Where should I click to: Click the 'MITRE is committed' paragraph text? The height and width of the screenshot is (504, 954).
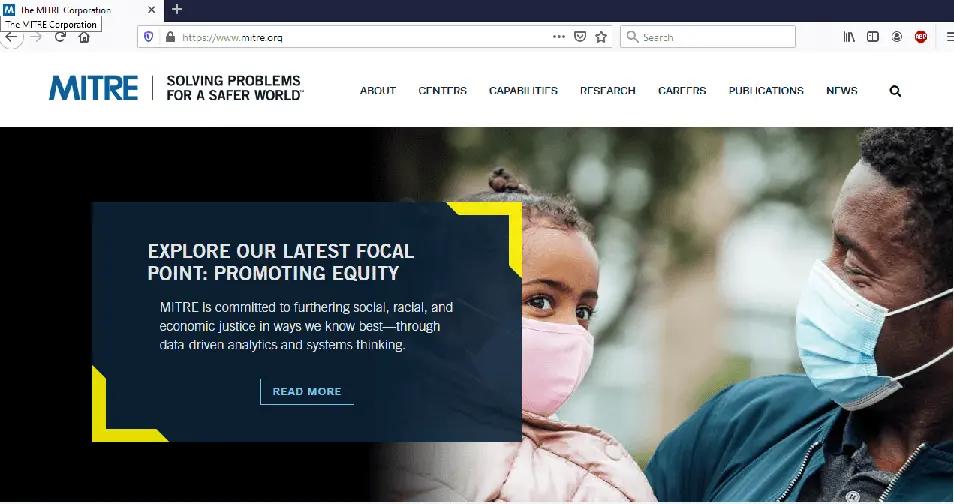[306, 326]
